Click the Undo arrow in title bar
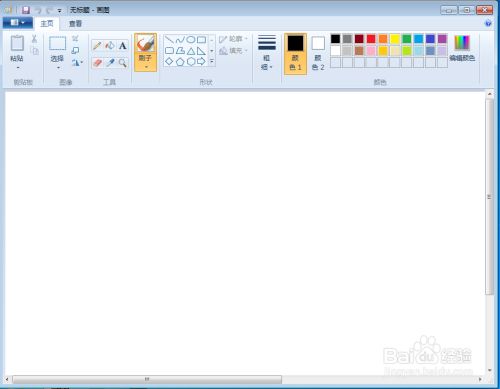The height and width of the screenshot is (389, 500). pos(38,10)
